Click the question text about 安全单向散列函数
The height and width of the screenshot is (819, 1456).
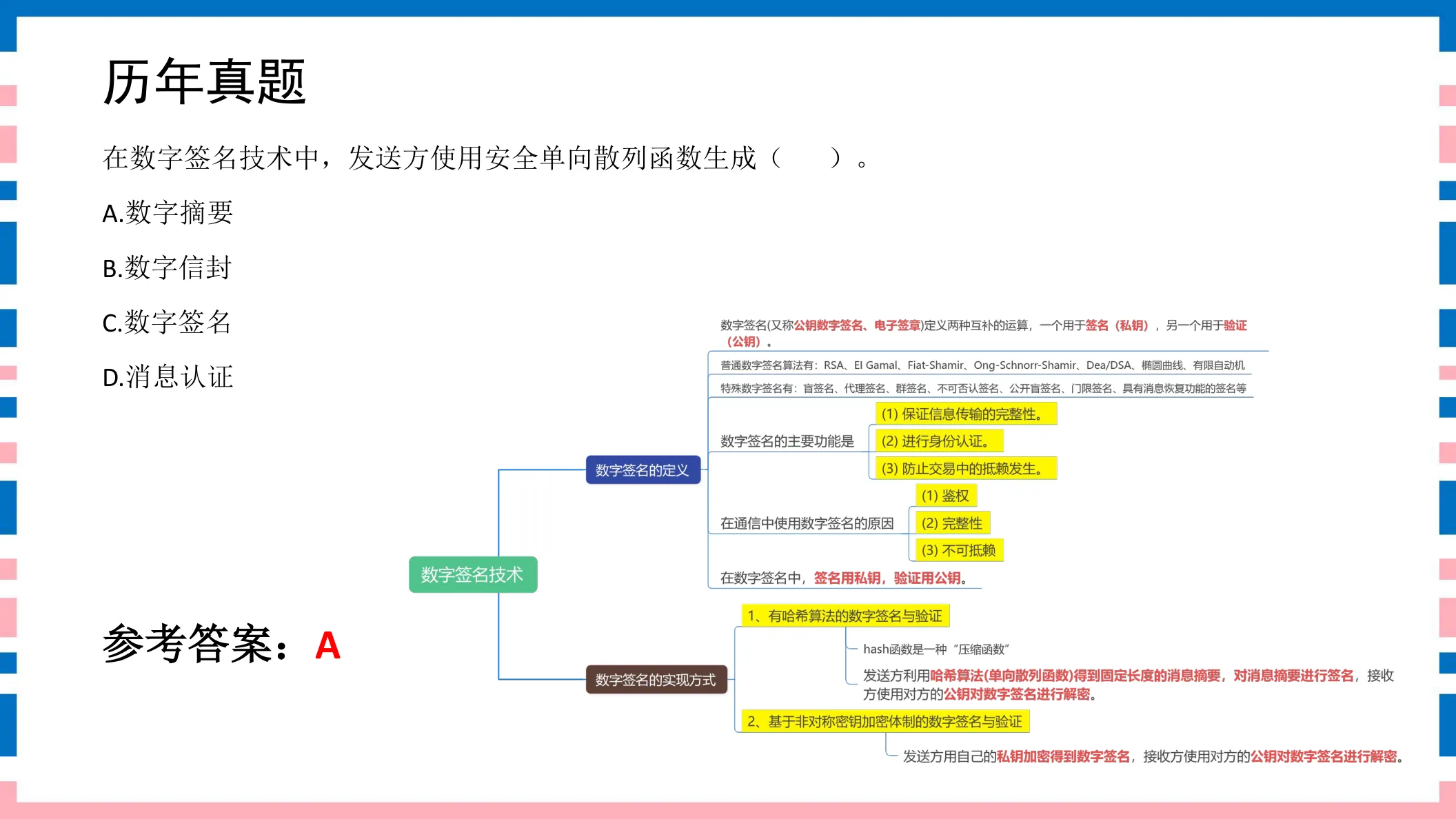click(x=485, y=158)
